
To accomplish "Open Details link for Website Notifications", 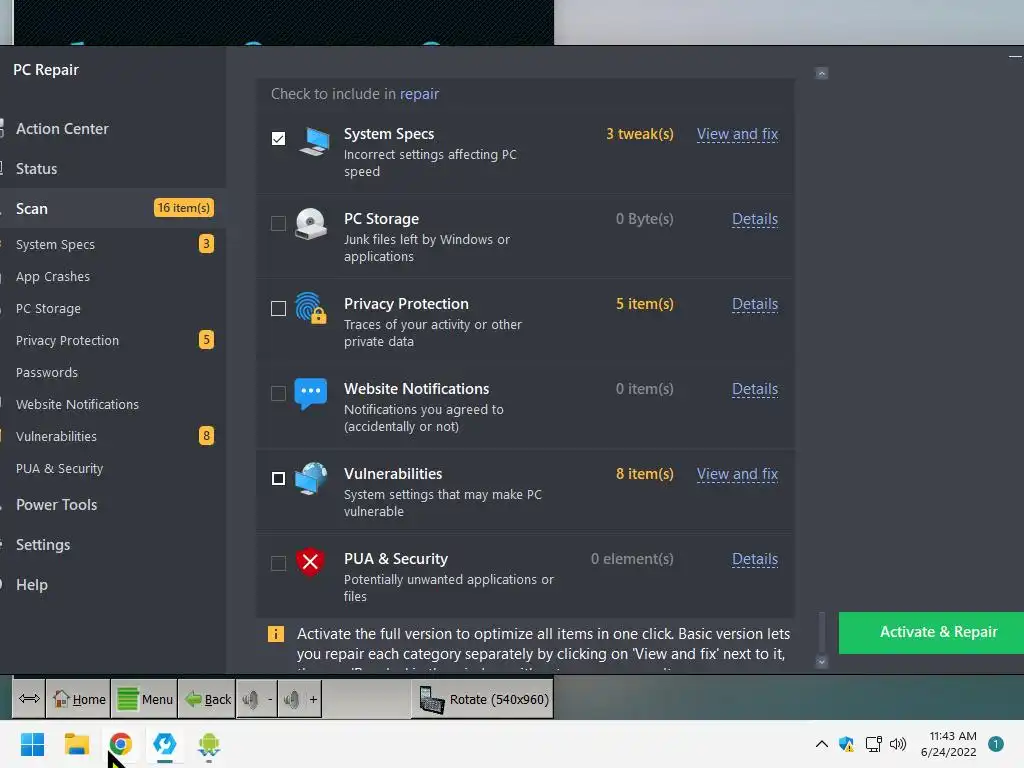I will (x=755, y=389).
